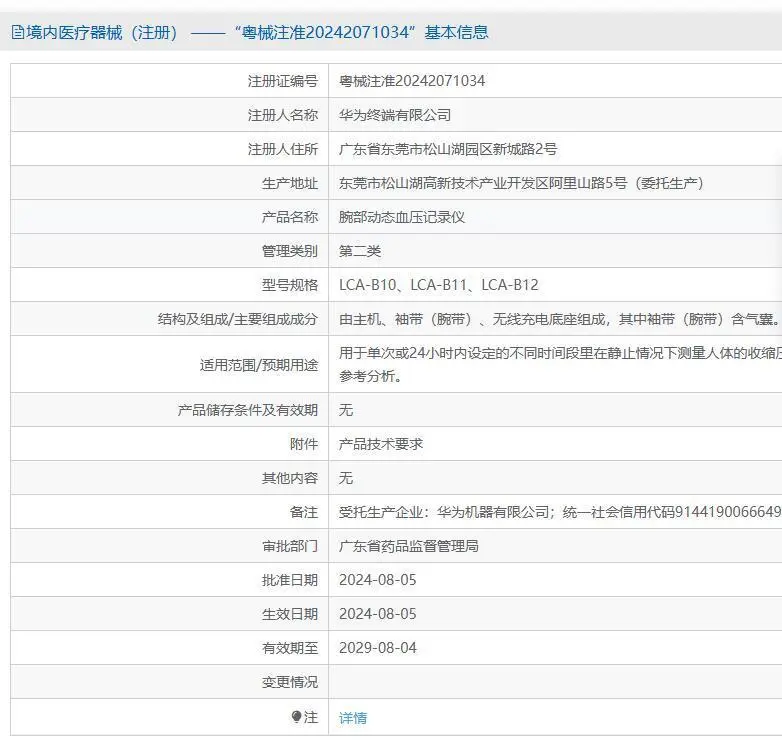Click the 附件 value 产品技术要求
Screen dimensions: 782x744
(x=381, y=443)
